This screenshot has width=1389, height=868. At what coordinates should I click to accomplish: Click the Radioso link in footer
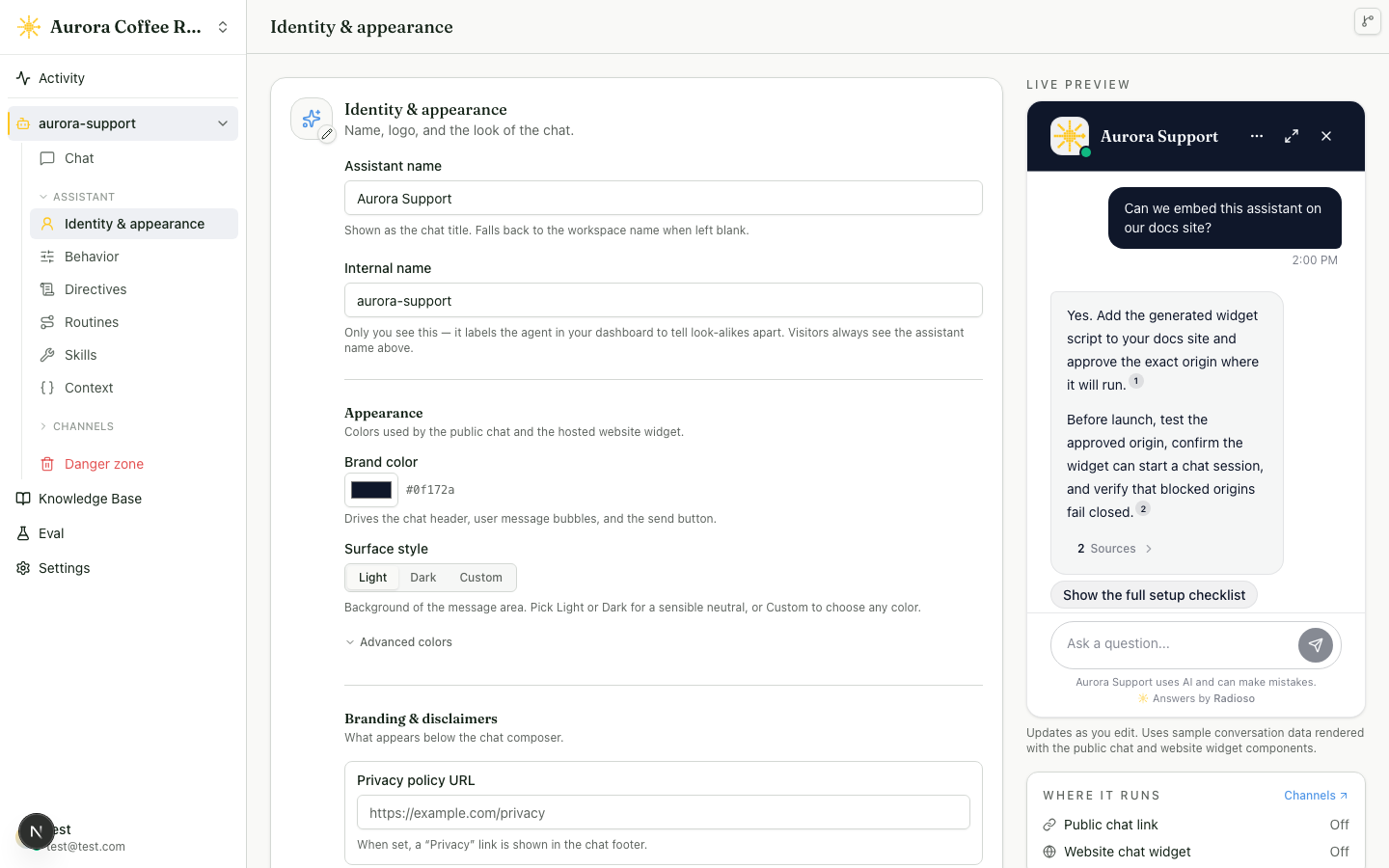(x=1235, y=698)
